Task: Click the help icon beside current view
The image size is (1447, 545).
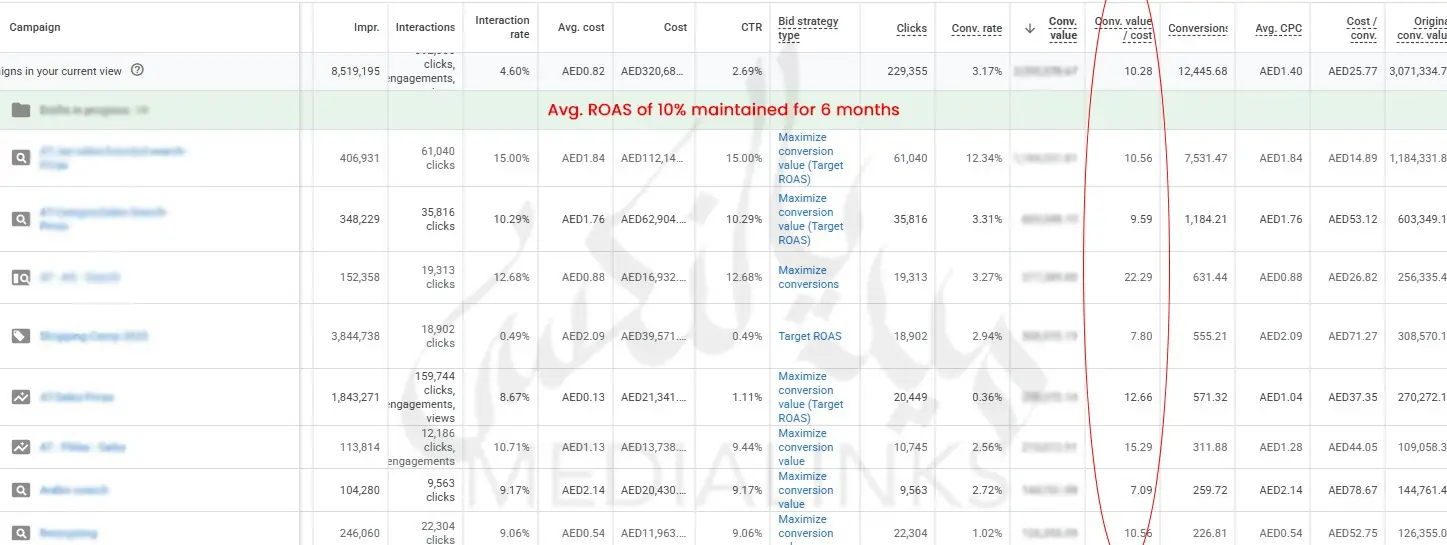Action: [x=138, y=71]
